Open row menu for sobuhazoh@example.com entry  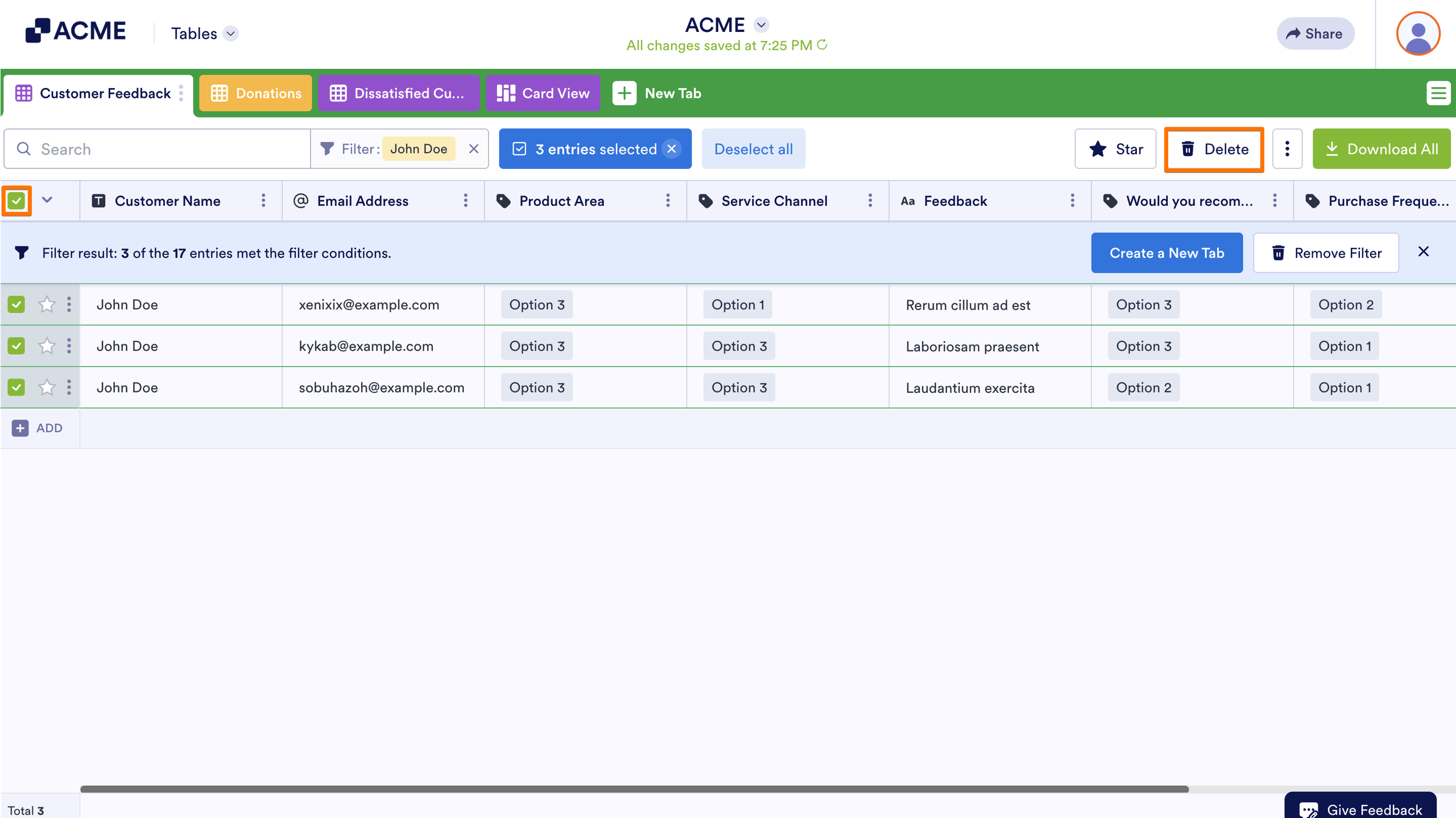click(x=69, y=388)
